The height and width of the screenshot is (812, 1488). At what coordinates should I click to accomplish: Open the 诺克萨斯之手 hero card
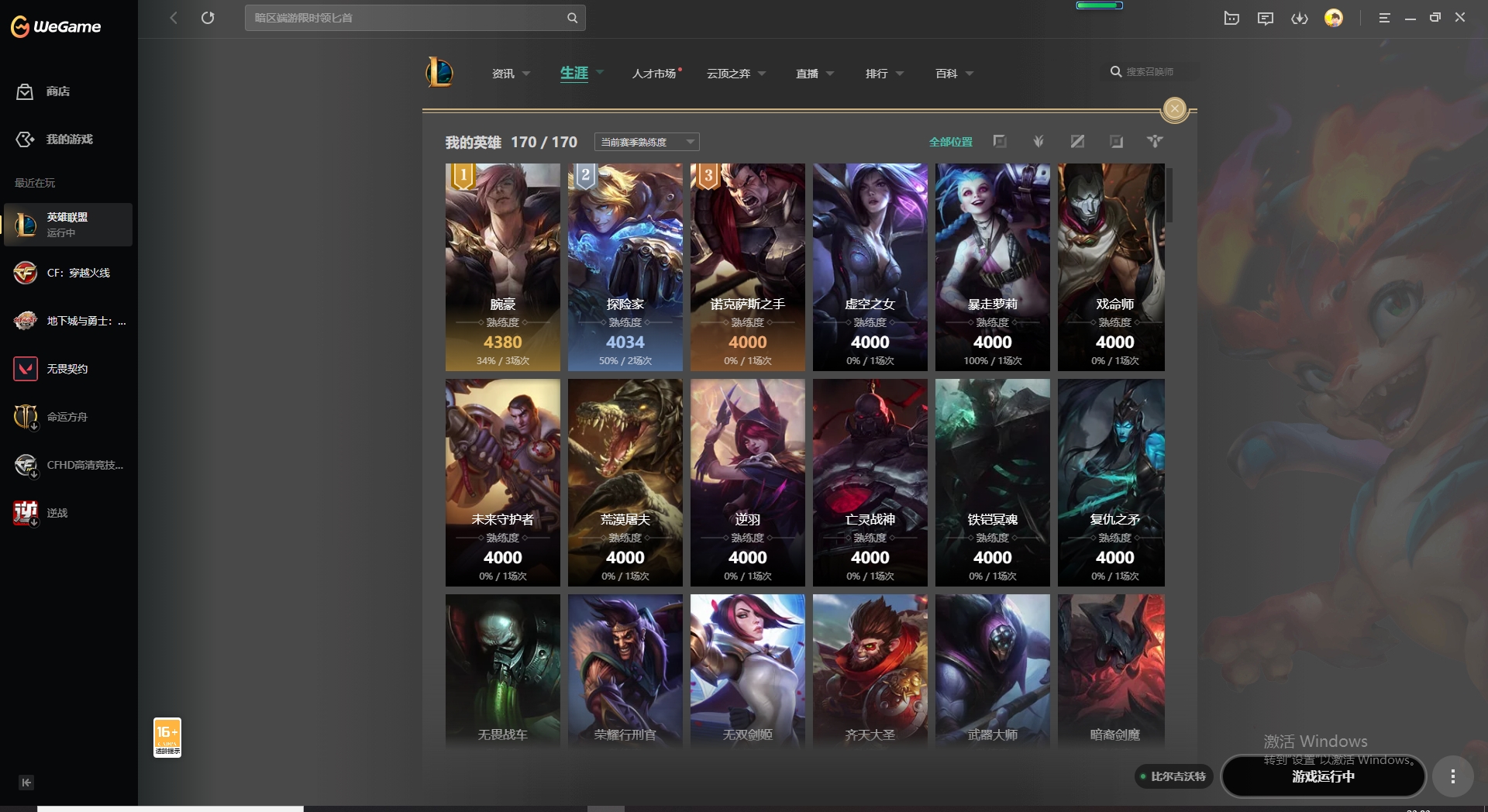[x=748, y=267]
